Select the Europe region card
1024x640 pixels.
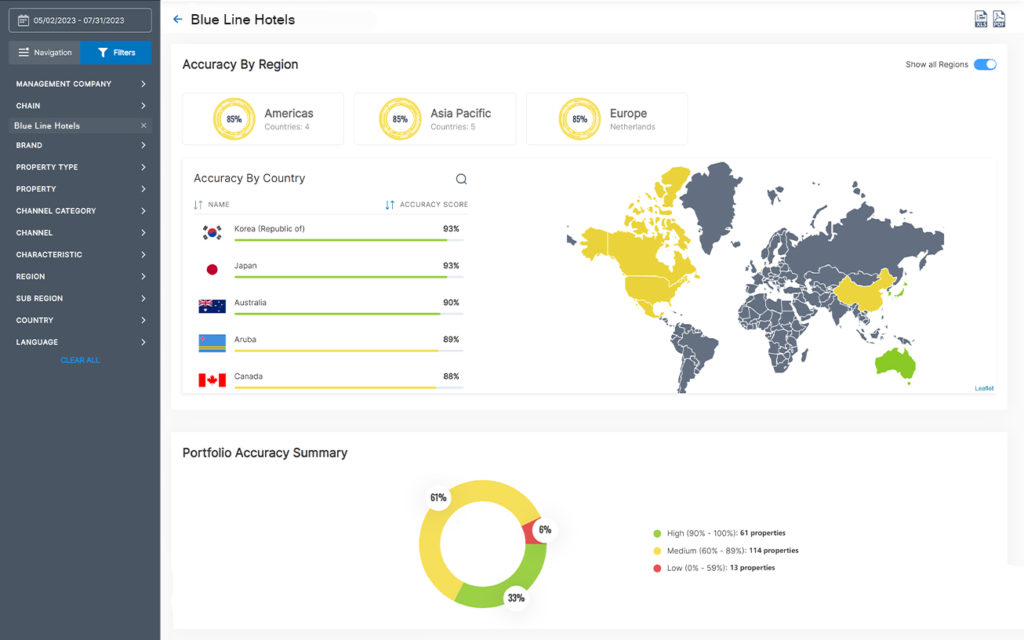[x=607, y=119]
